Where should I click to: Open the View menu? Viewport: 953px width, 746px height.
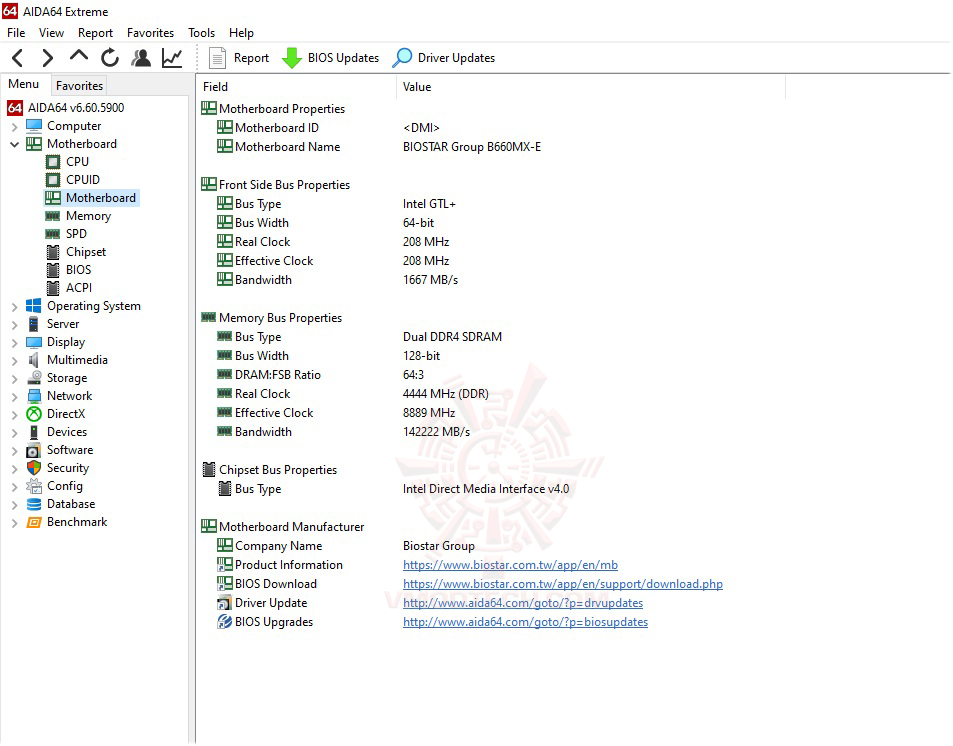(x=51, y=33)
